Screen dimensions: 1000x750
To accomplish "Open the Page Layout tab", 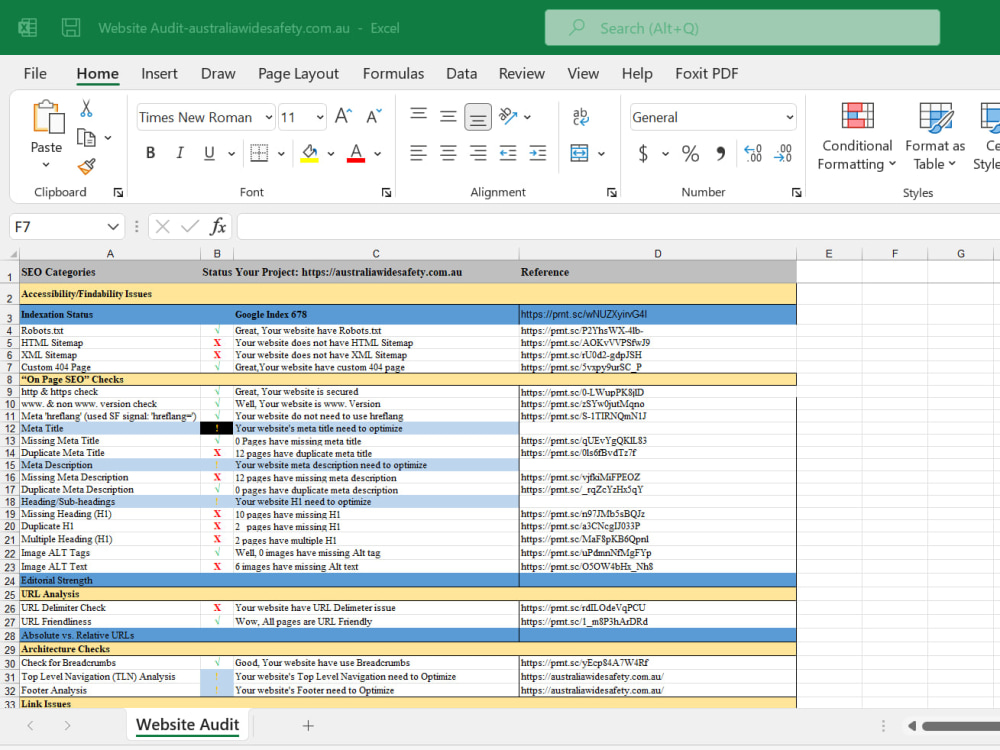I will point(298,73).
